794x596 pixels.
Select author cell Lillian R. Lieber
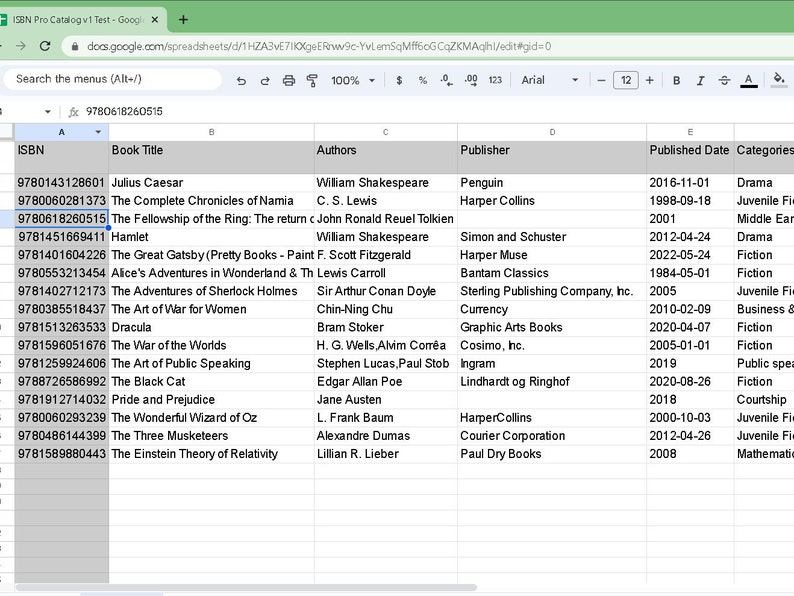[x=385, y=454]
